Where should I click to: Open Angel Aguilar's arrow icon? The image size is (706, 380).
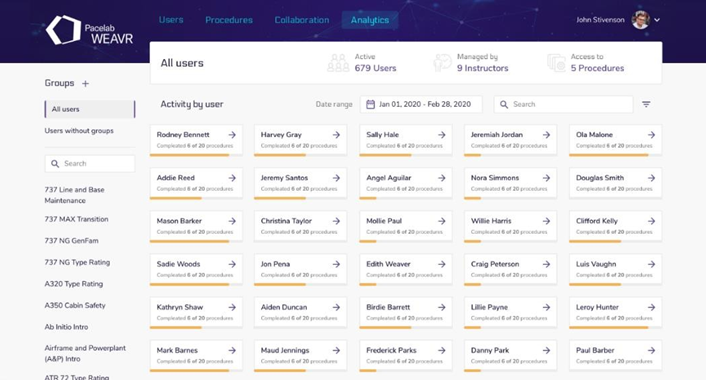tap(442, 178)
